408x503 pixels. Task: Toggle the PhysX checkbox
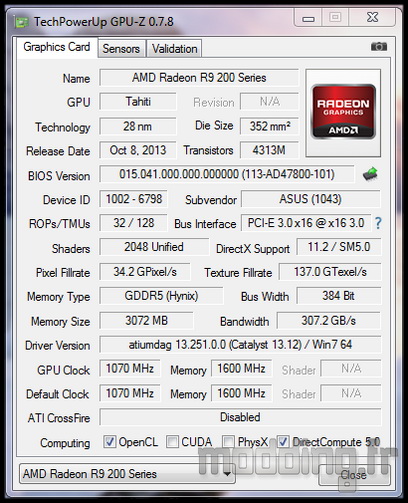click(x=228, y=442)
